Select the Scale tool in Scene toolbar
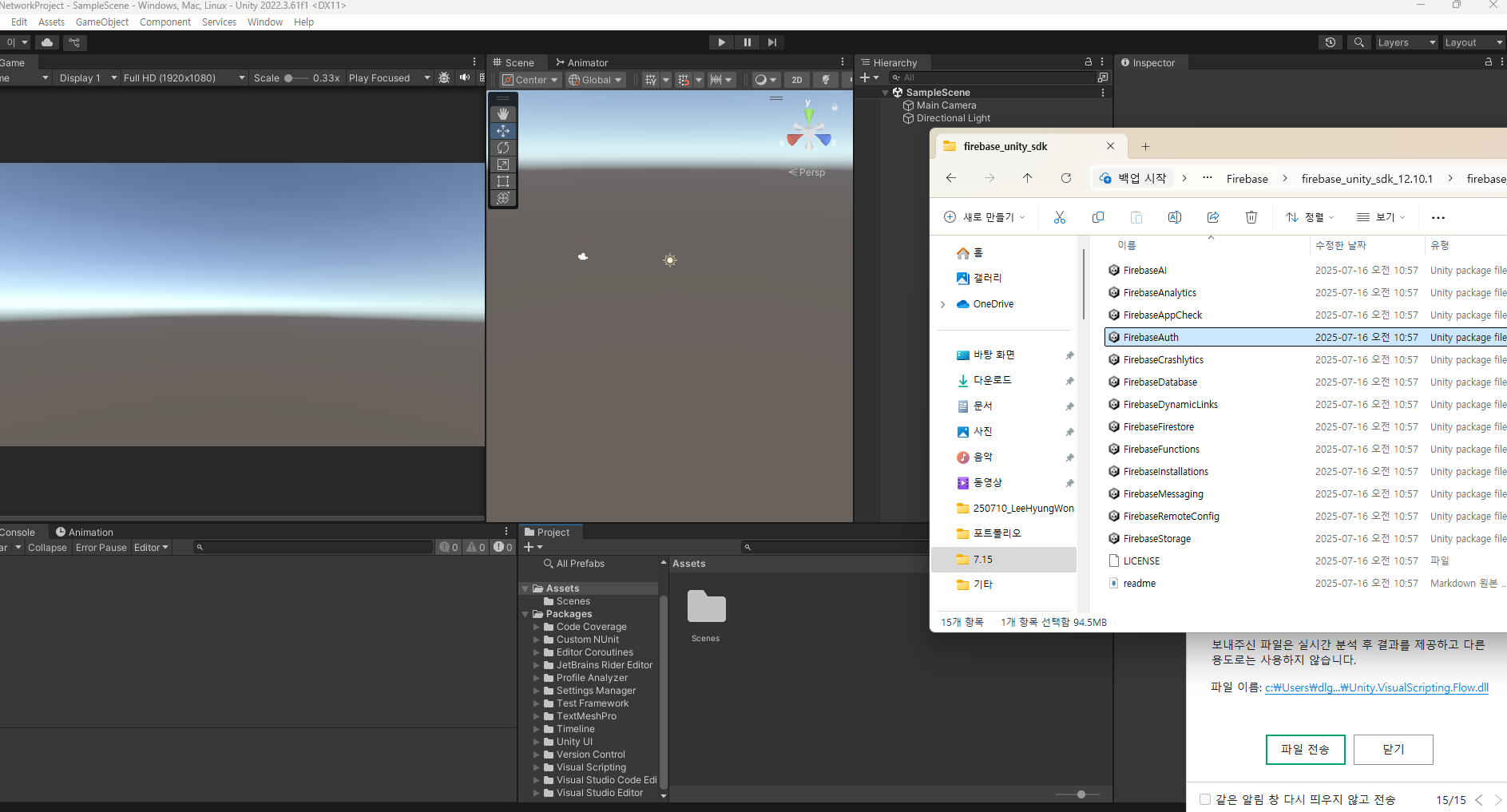 pyautogui.click(x=503, y=164)
